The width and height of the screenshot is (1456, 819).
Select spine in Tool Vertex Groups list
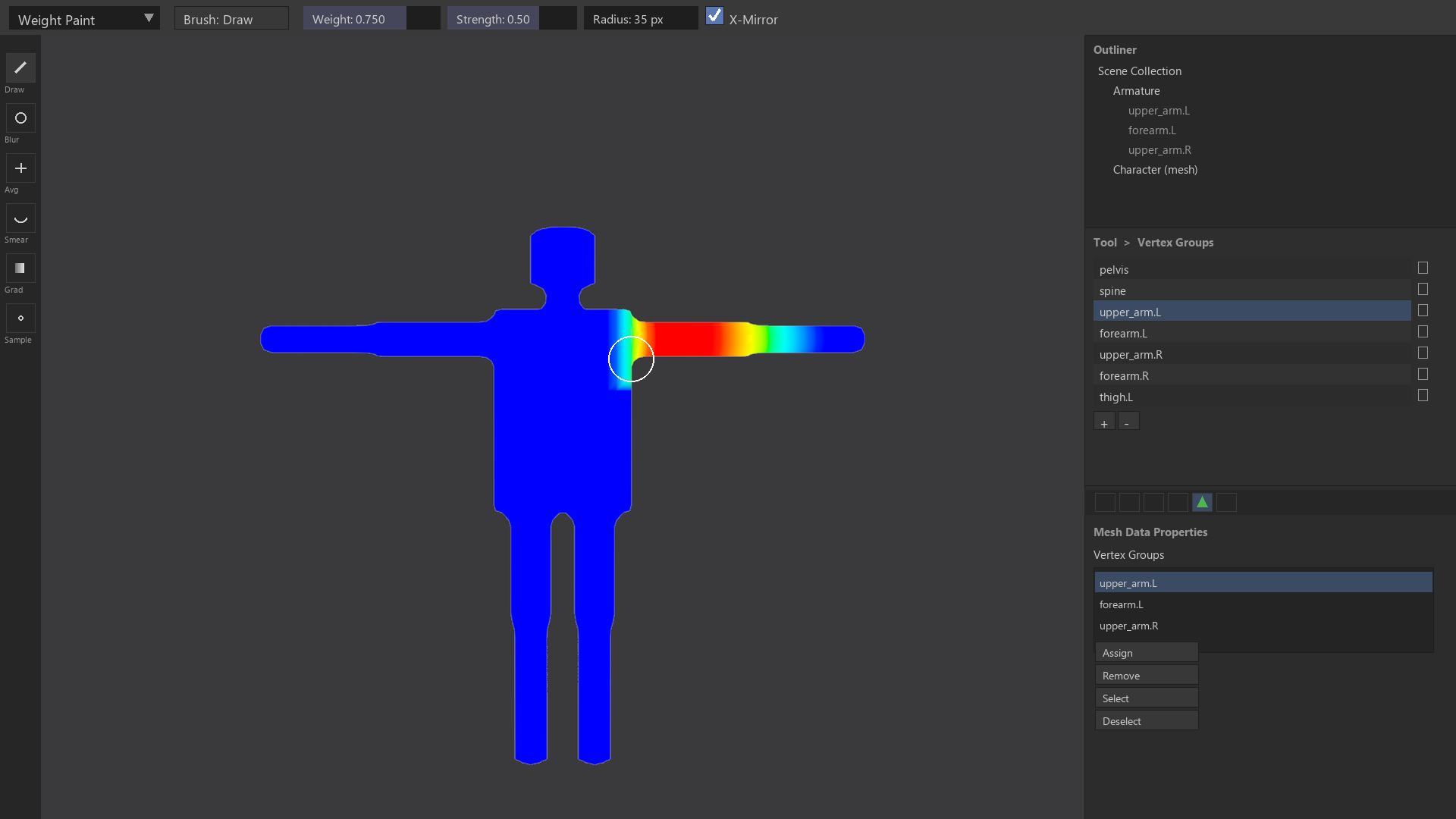pos(1252,290)
